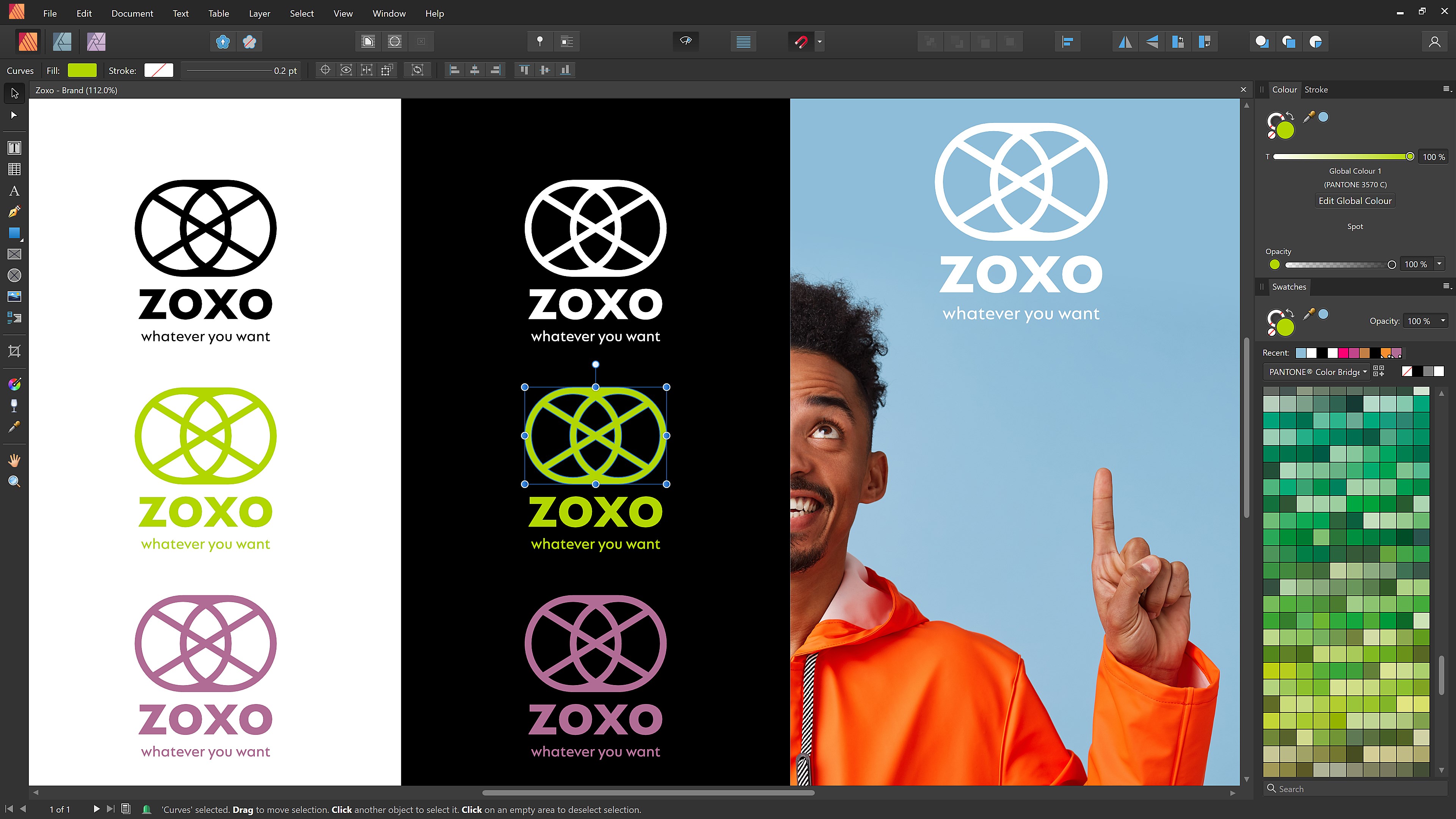Viewport: 1456px width, 819px height.
Task: Click the green Fill colour swatch
Action: 82,70
